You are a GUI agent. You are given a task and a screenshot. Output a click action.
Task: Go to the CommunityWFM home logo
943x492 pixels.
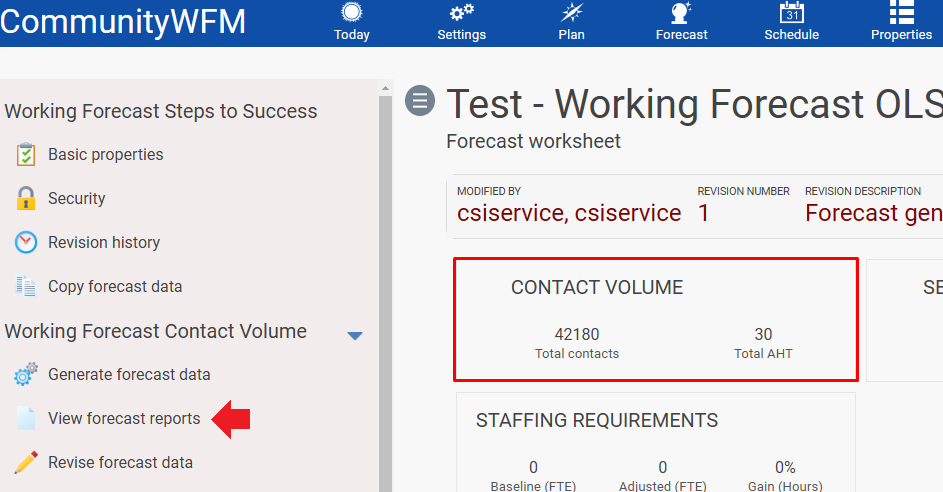[123, 22]
